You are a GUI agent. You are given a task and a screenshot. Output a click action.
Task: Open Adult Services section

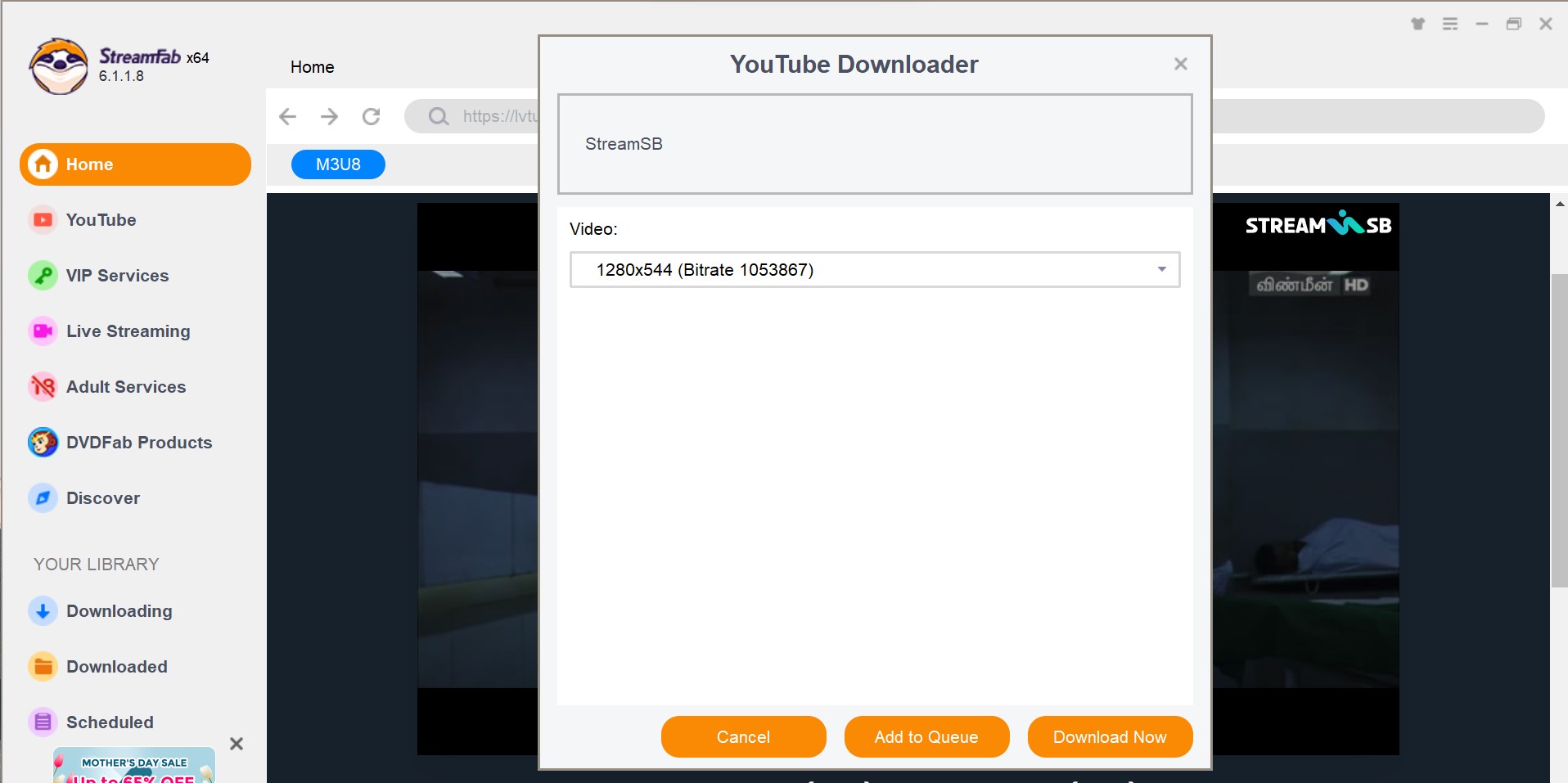[126, 387]
